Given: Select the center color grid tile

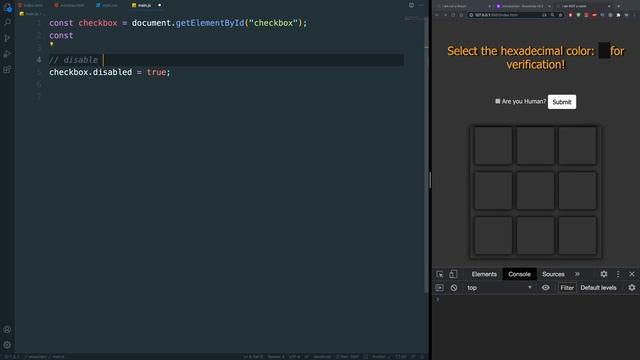Looking at the screenshot, I should [535, 191].
